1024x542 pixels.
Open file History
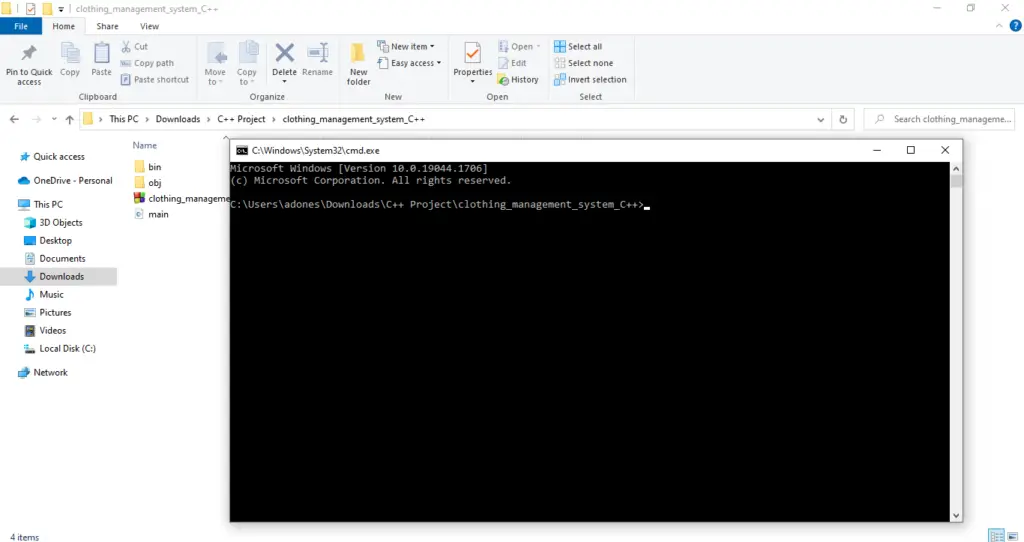(518, 80)
